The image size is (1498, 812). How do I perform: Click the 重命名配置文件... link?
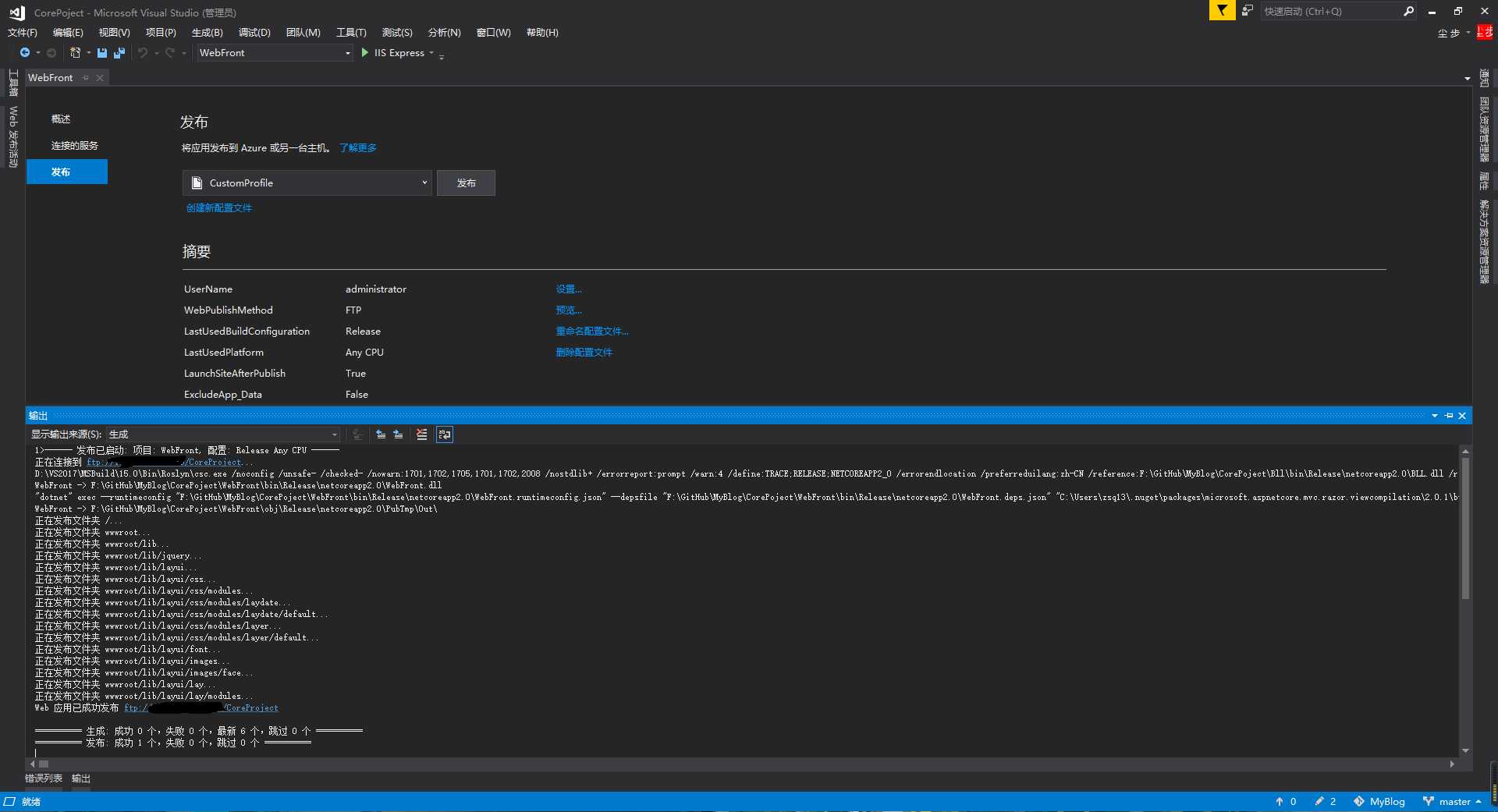592,331
